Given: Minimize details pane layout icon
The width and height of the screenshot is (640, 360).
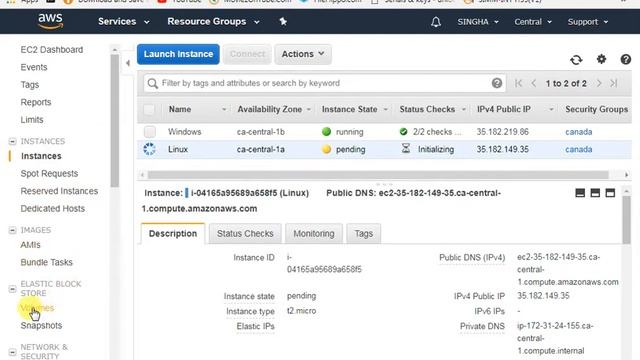Looking at the screenshot, I should (580, 193).
